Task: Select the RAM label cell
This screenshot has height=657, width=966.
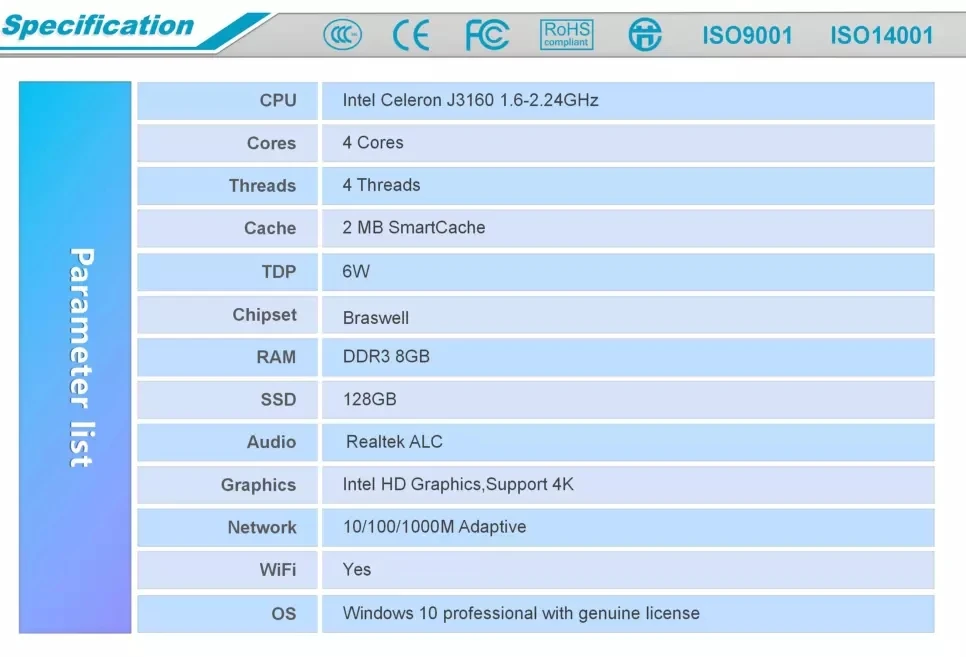Action: pyautogui.click(x=227, y=357)
